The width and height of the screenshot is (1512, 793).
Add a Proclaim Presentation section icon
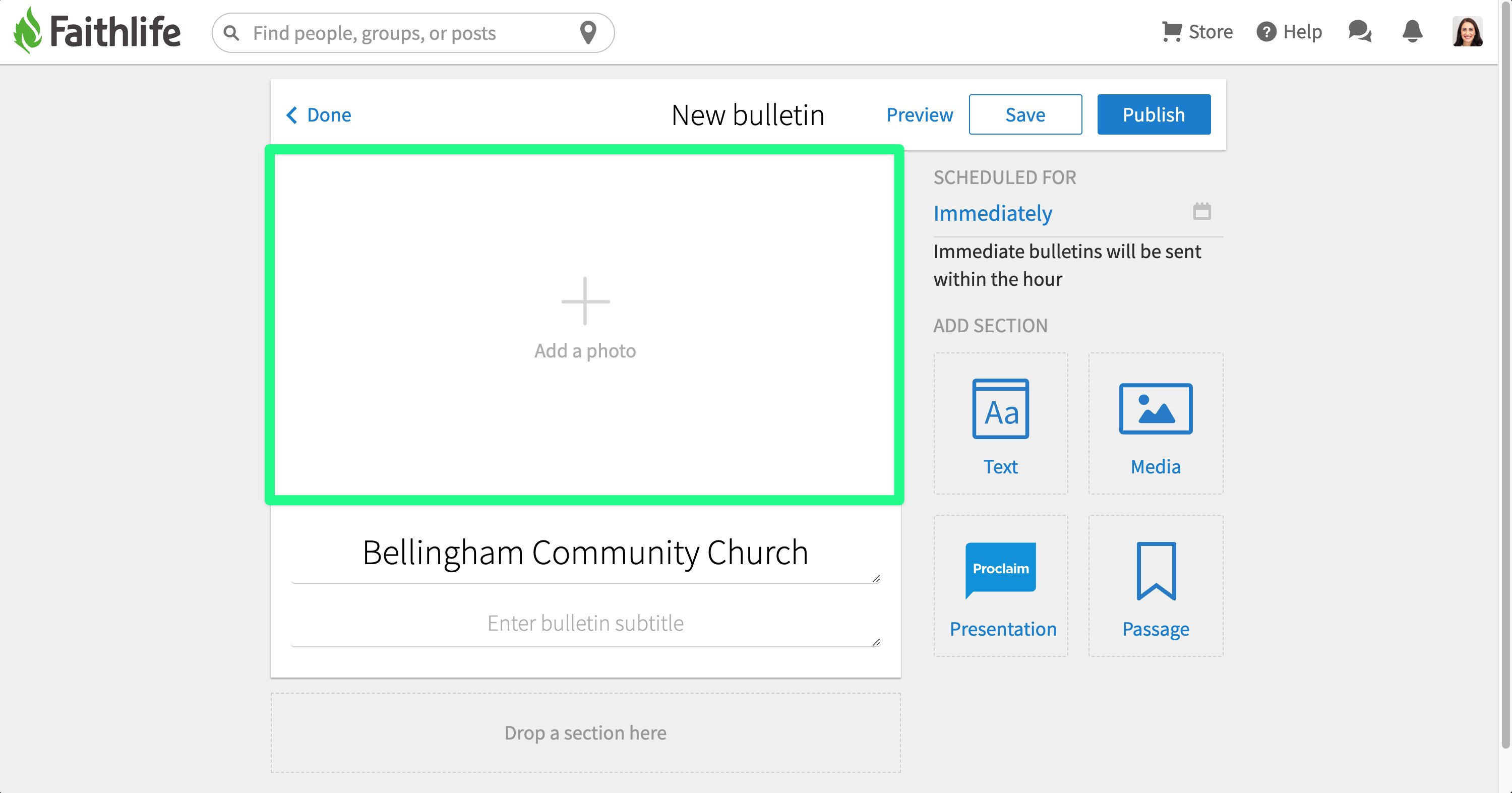click(1000, 571)
